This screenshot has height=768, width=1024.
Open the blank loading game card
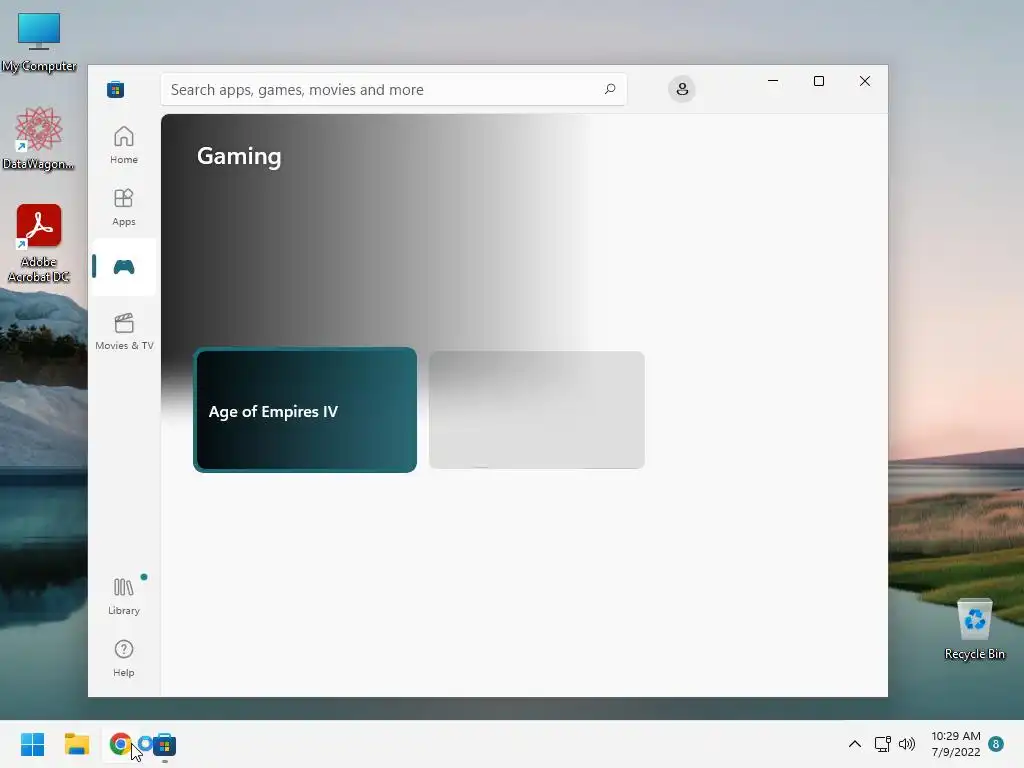click(537, 409)
